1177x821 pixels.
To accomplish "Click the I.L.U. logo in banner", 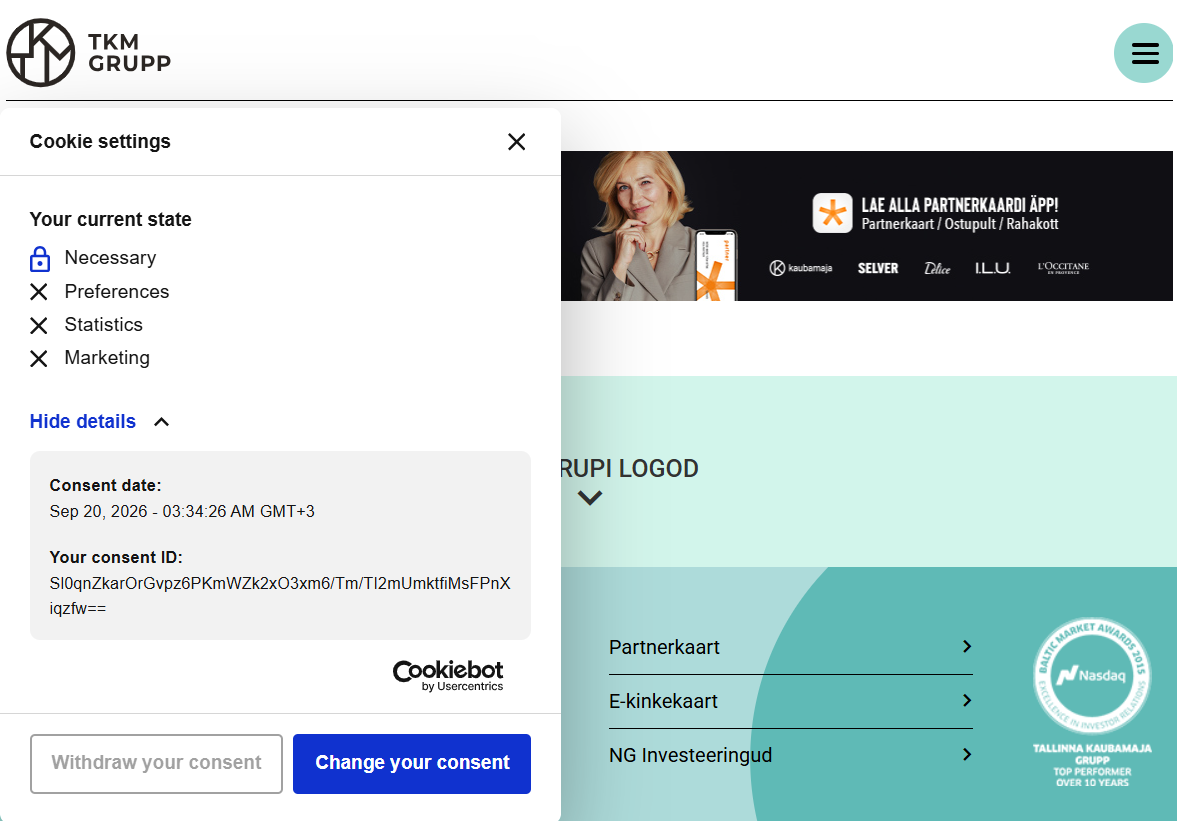I will tap(992, 268).
